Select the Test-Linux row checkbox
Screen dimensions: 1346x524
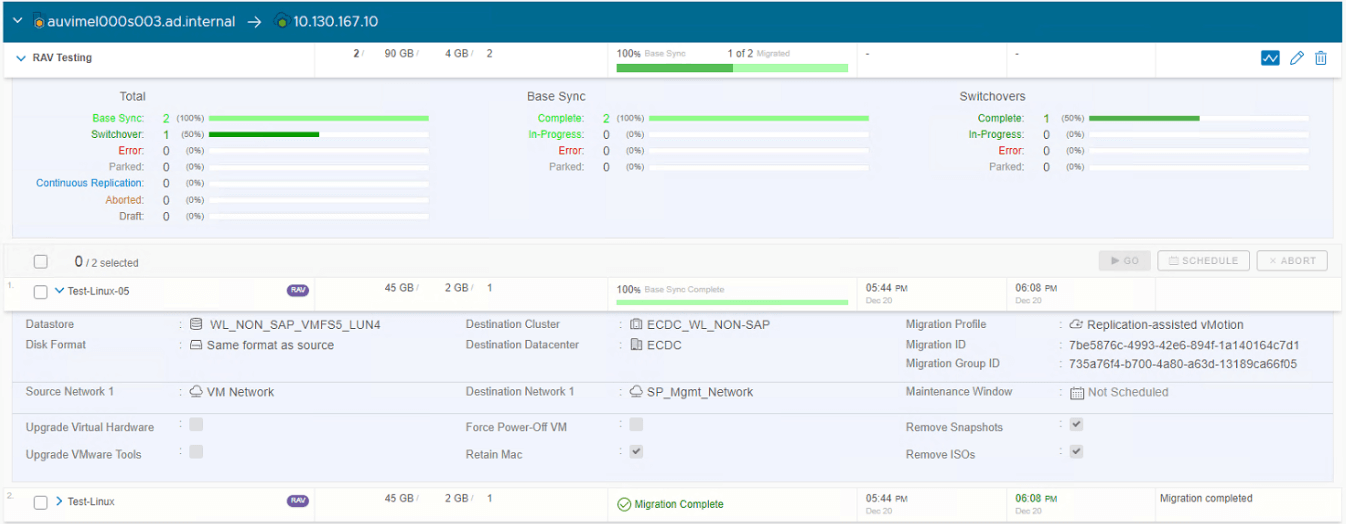[x=41, y=502]
